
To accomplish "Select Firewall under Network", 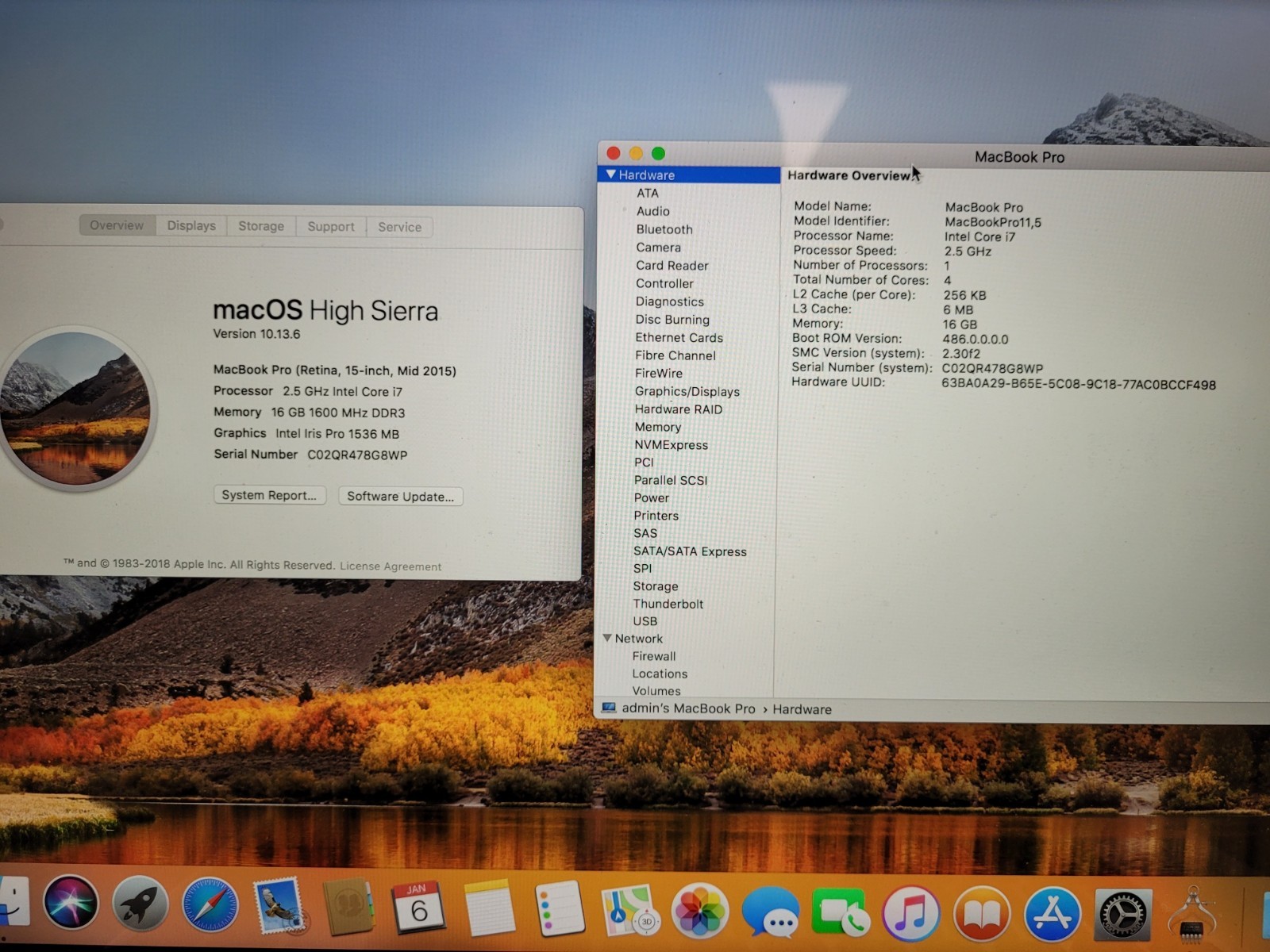I will pyautogui.click(x=654, y=656).
